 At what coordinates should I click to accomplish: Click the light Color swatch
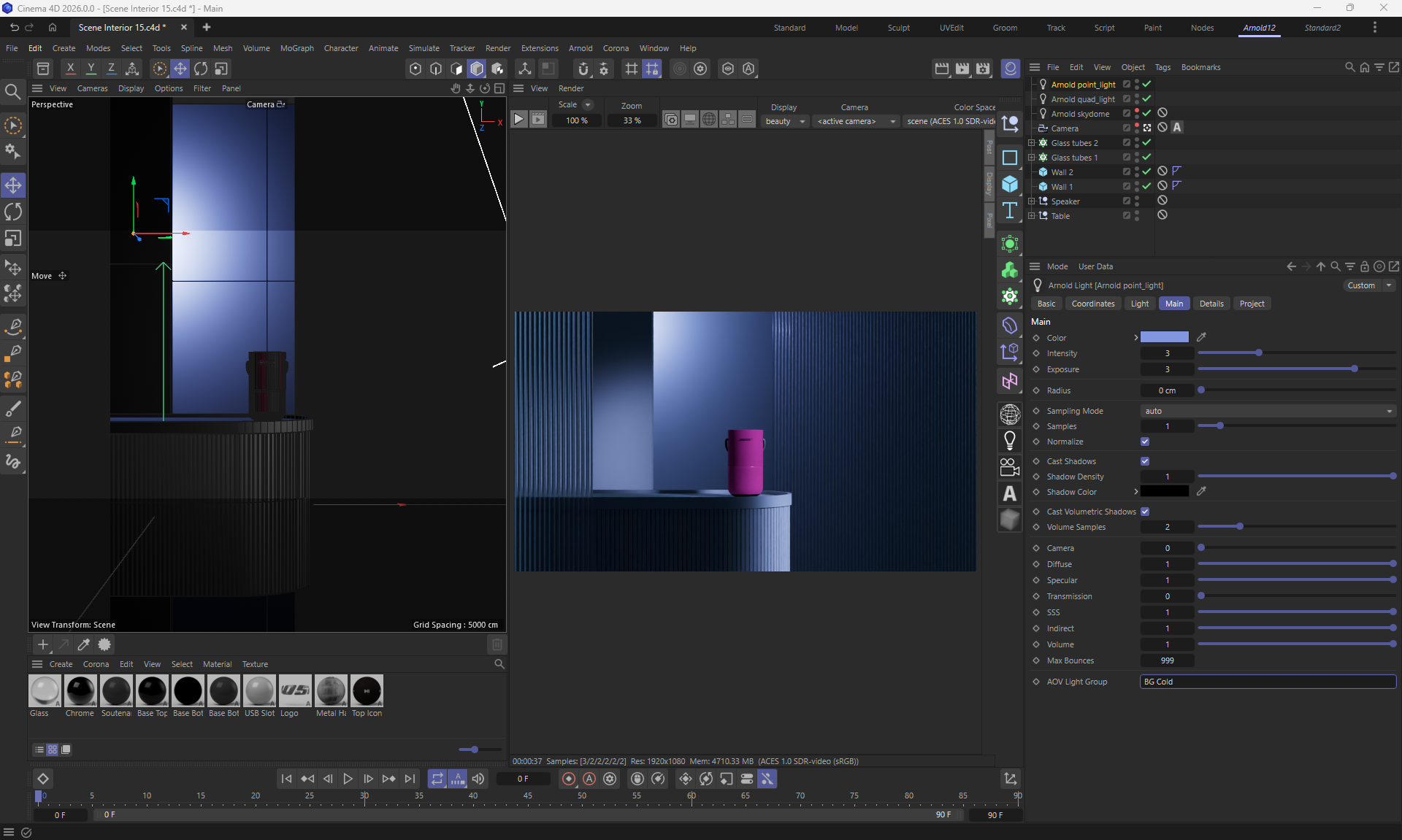coord(1164,337)
